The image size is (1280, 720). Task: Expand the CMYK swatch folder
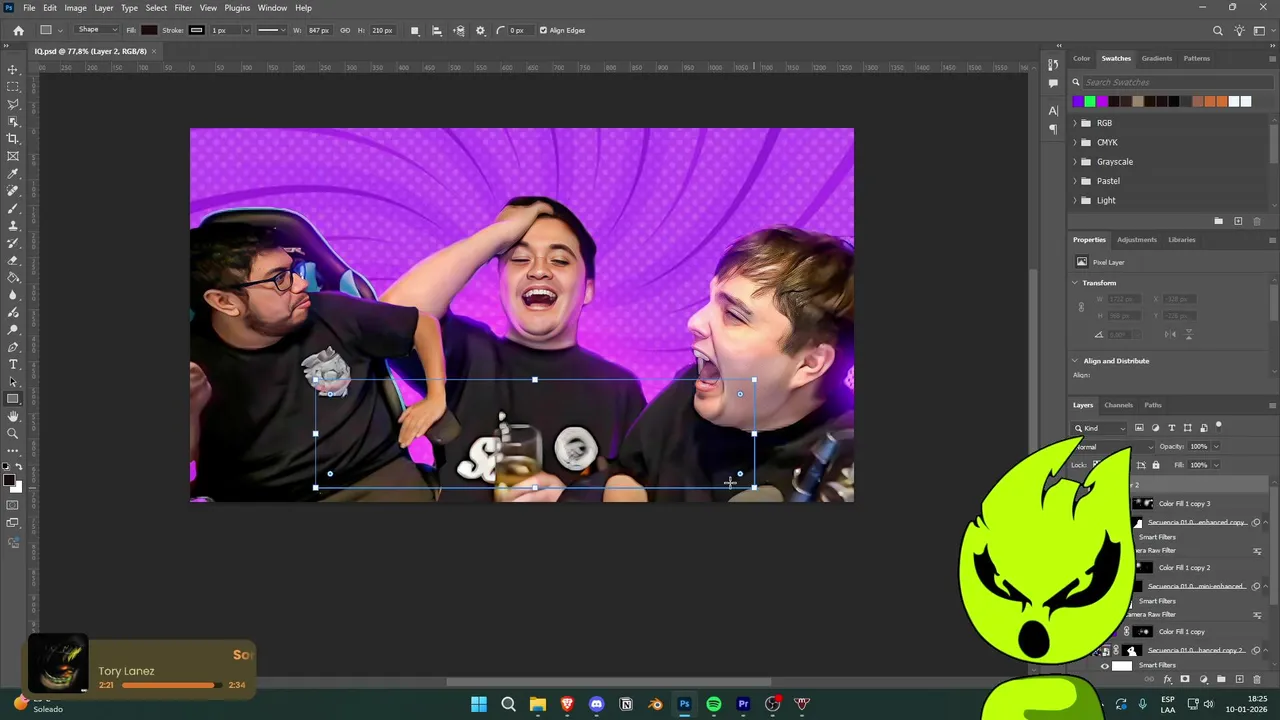pos(1076,142)
